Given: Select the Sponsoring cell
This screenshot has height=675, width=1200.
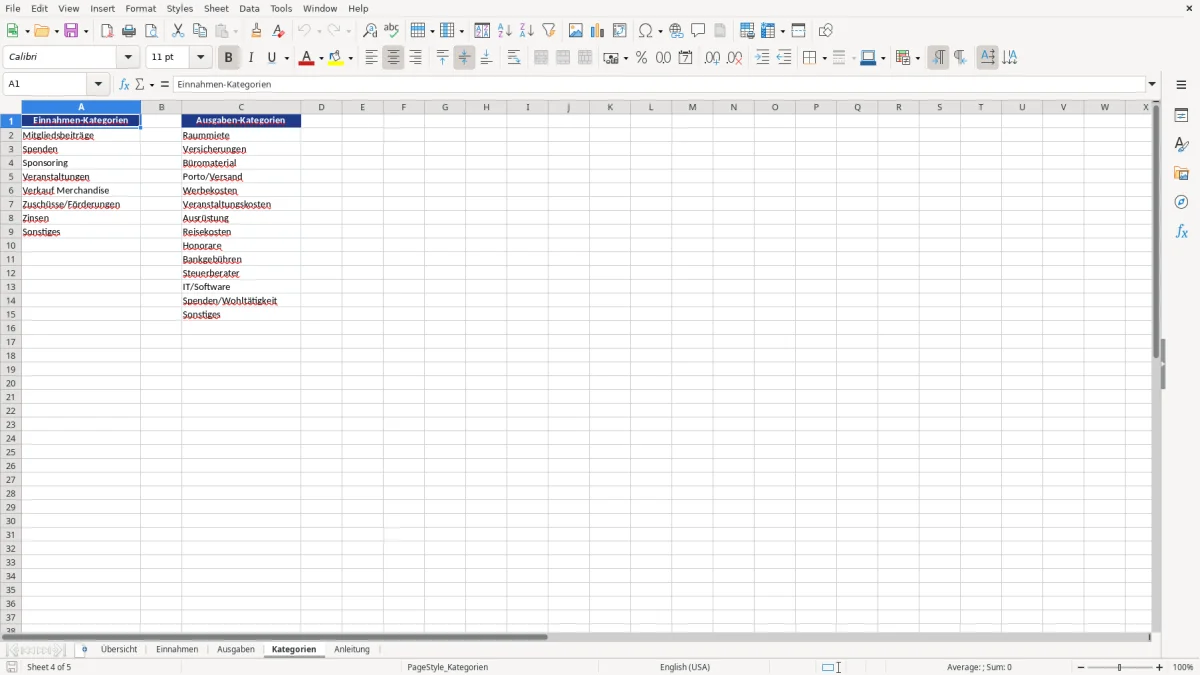Looking at the screenshot, I should tap(81, 163).
